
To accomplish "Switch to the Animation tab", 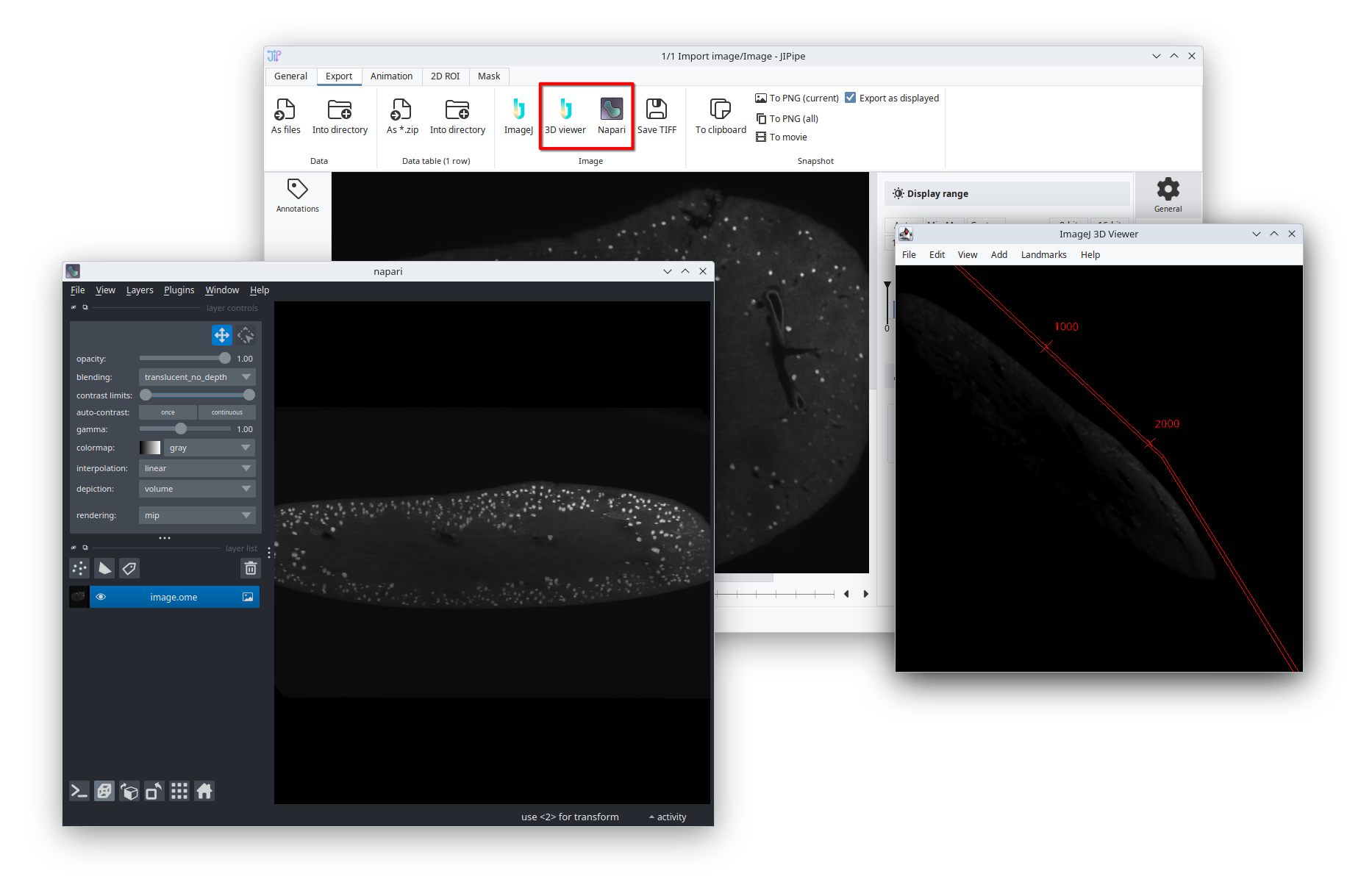I will [391, 76].
